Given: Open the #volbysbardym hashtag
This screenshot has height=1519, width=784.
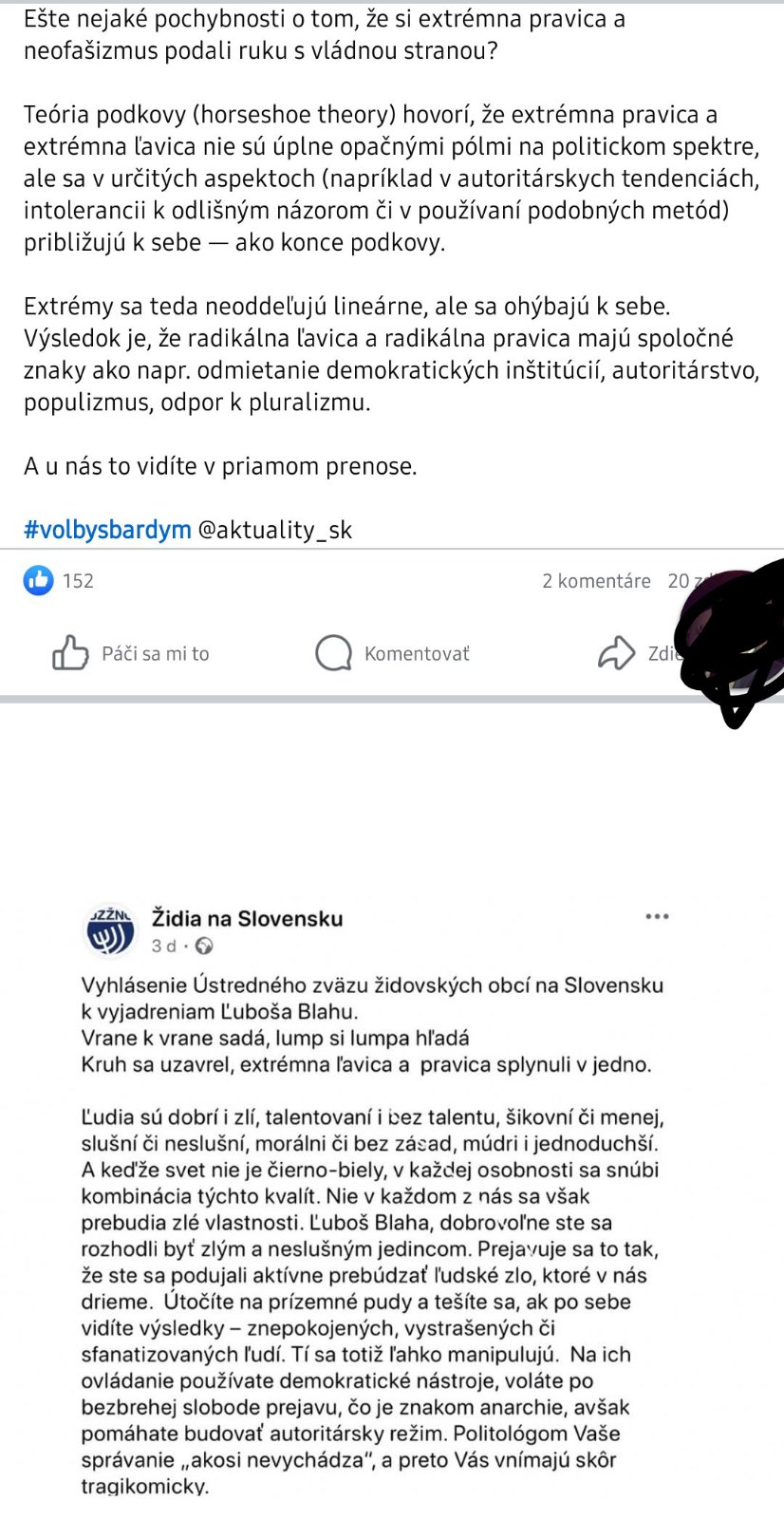Looking at the screenshot, I should (107, 530).
